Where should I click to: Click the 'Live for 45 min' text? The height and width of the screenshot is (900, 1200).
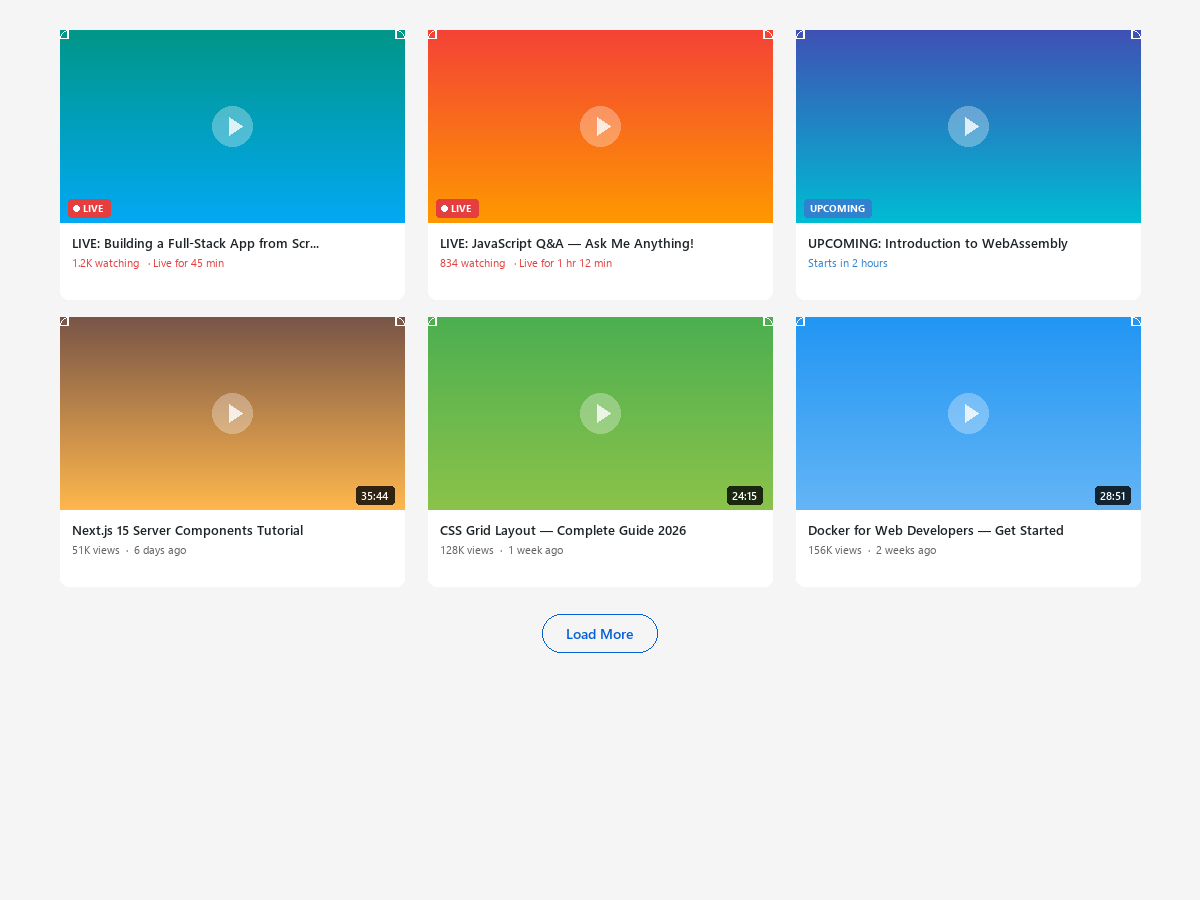[188, 264]
